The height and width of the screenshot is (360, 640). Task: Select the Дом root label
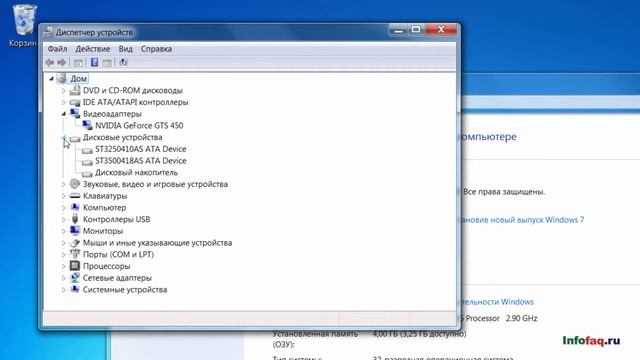[x=78, y=78]
